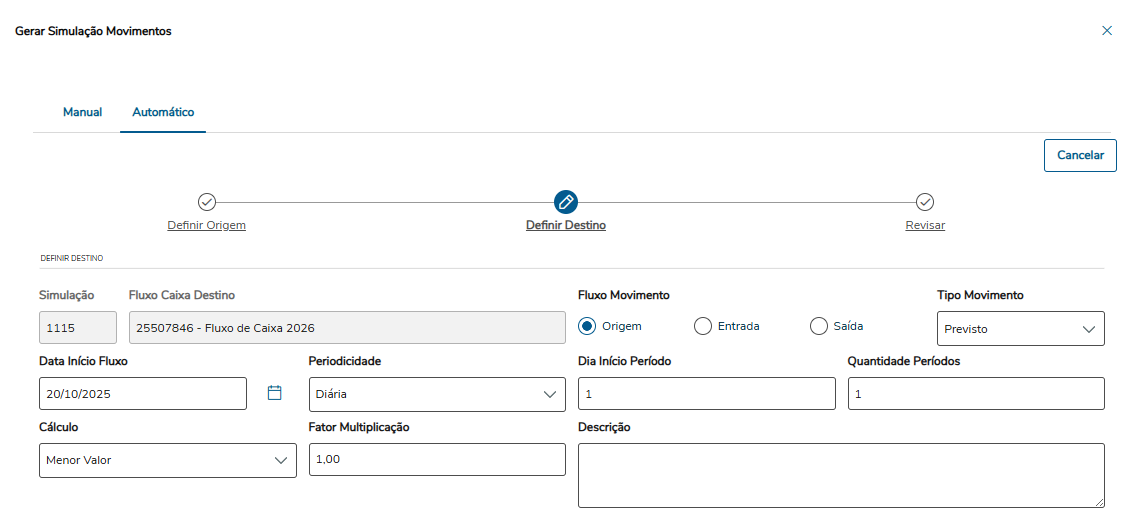Image resolution: width=1145 pixels, height=532 pixels.
Task: Select the Origem radio button
Action: click(x=588, y=326)
